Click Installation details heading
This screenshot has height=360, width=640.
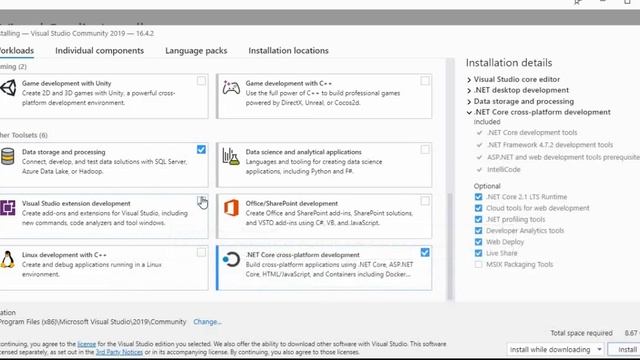pos(509,63)
